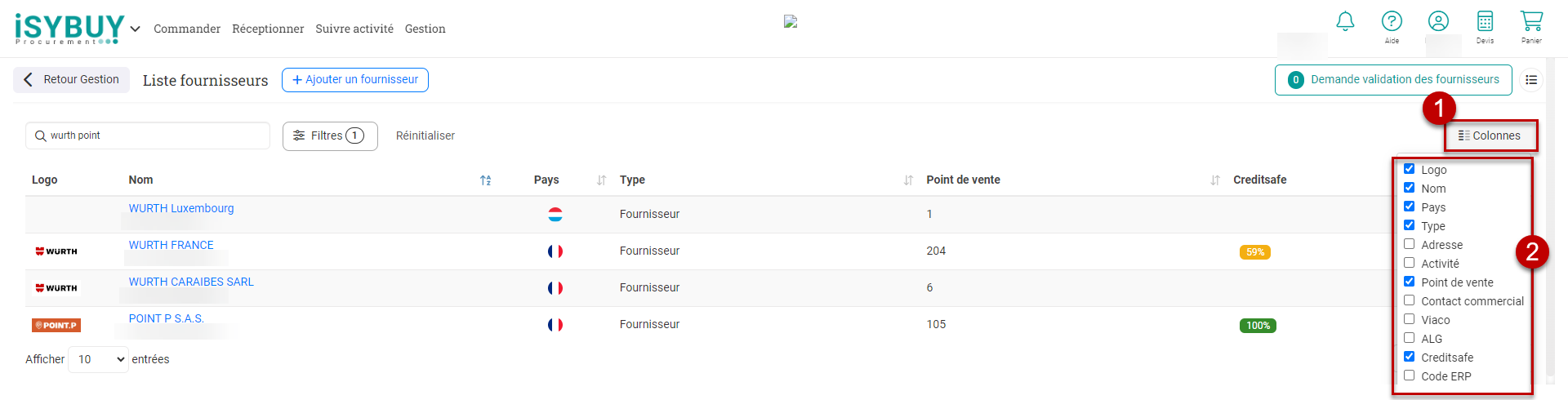
Task: Click Ajouter un fournisseur button
Action: pos(355,80)
